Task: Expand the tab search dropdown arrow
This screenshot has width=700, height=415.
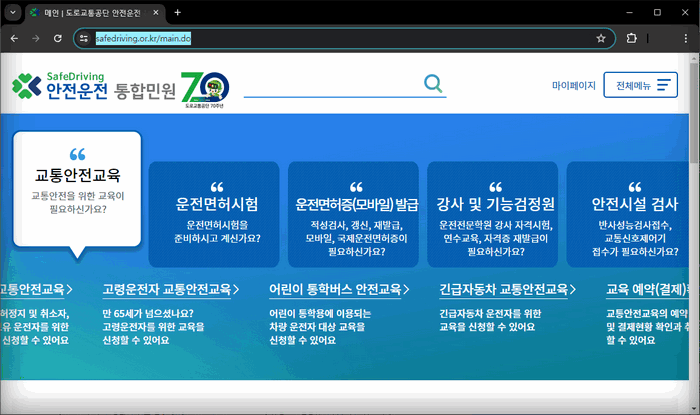Action: click(11, 12)
